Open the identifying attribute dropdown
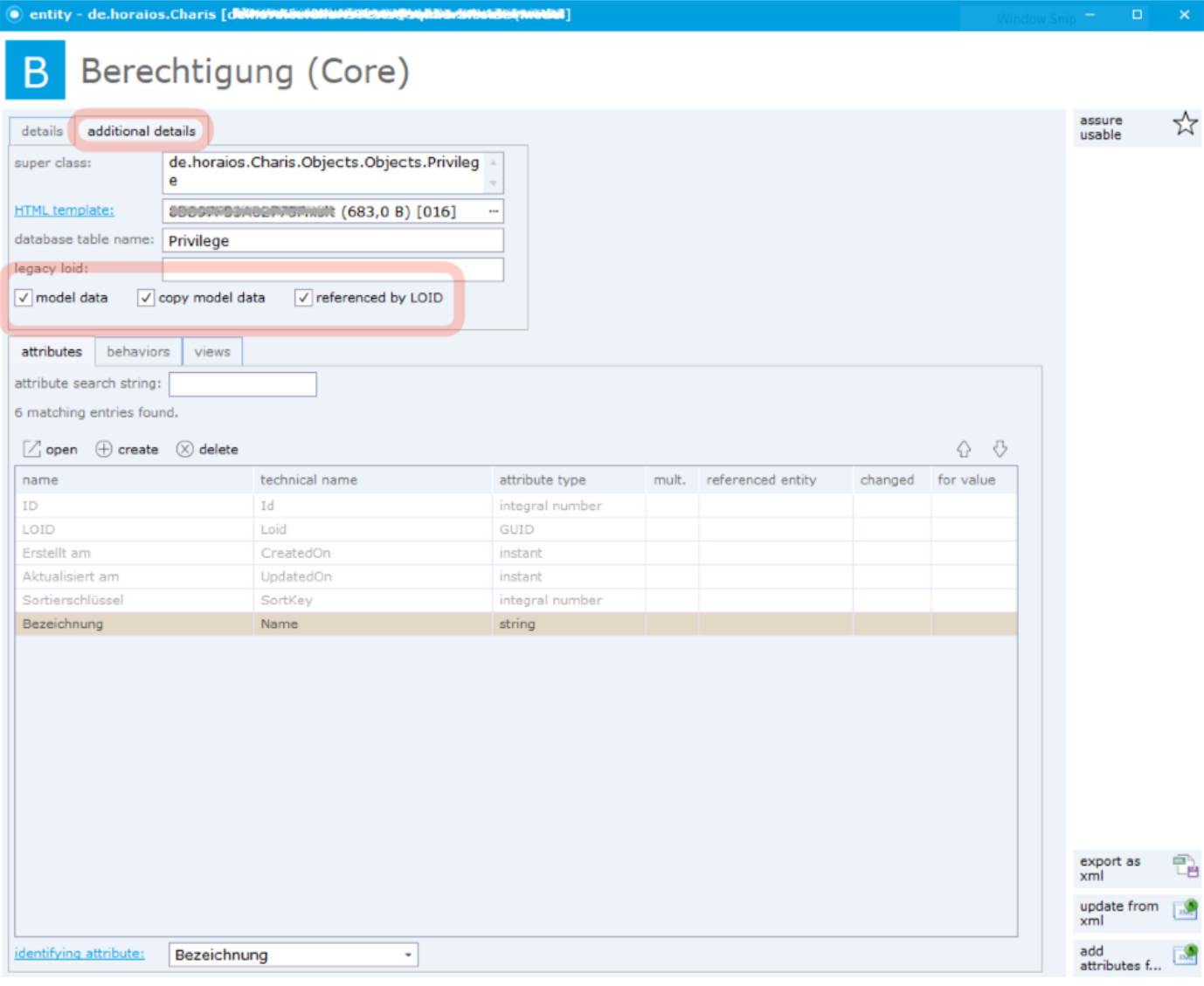The image size is (1204, 986). 408,955
